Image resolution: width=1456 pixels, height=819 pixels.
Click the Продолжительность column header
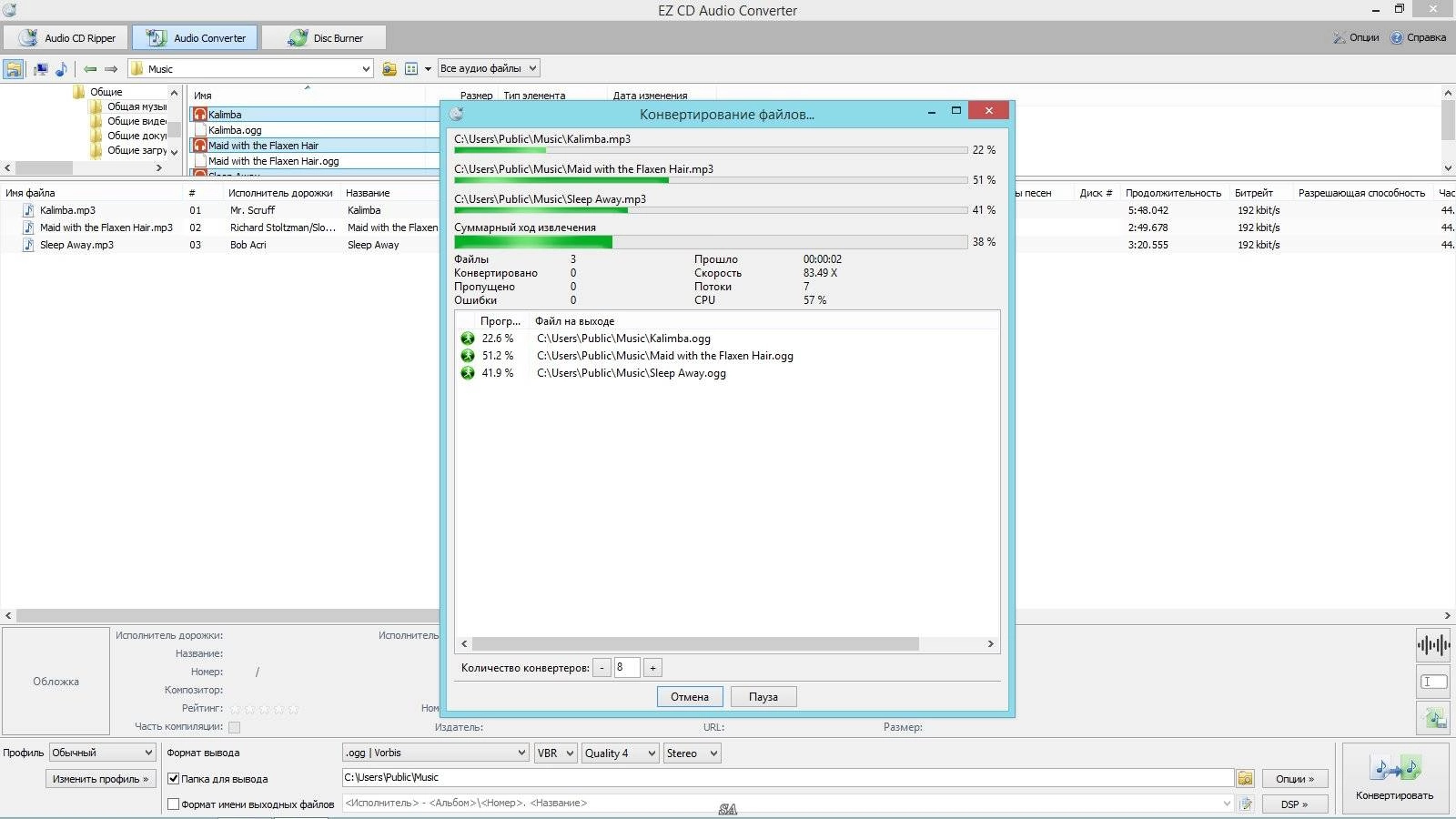pyautogui.click(x=1173, y=193)
